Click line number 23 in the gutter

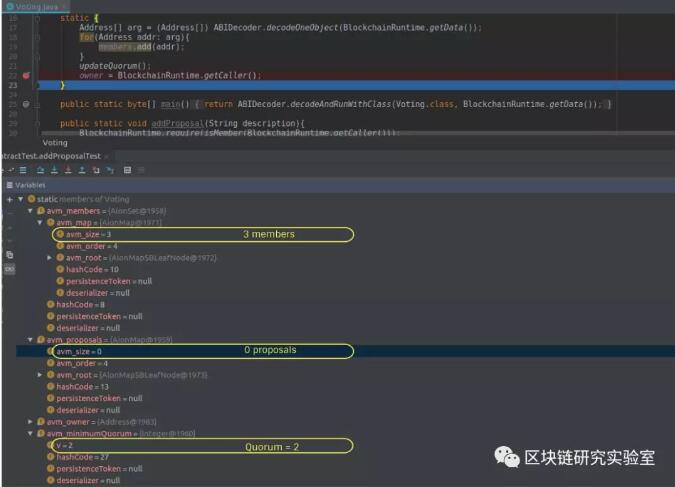click(12, 85)
